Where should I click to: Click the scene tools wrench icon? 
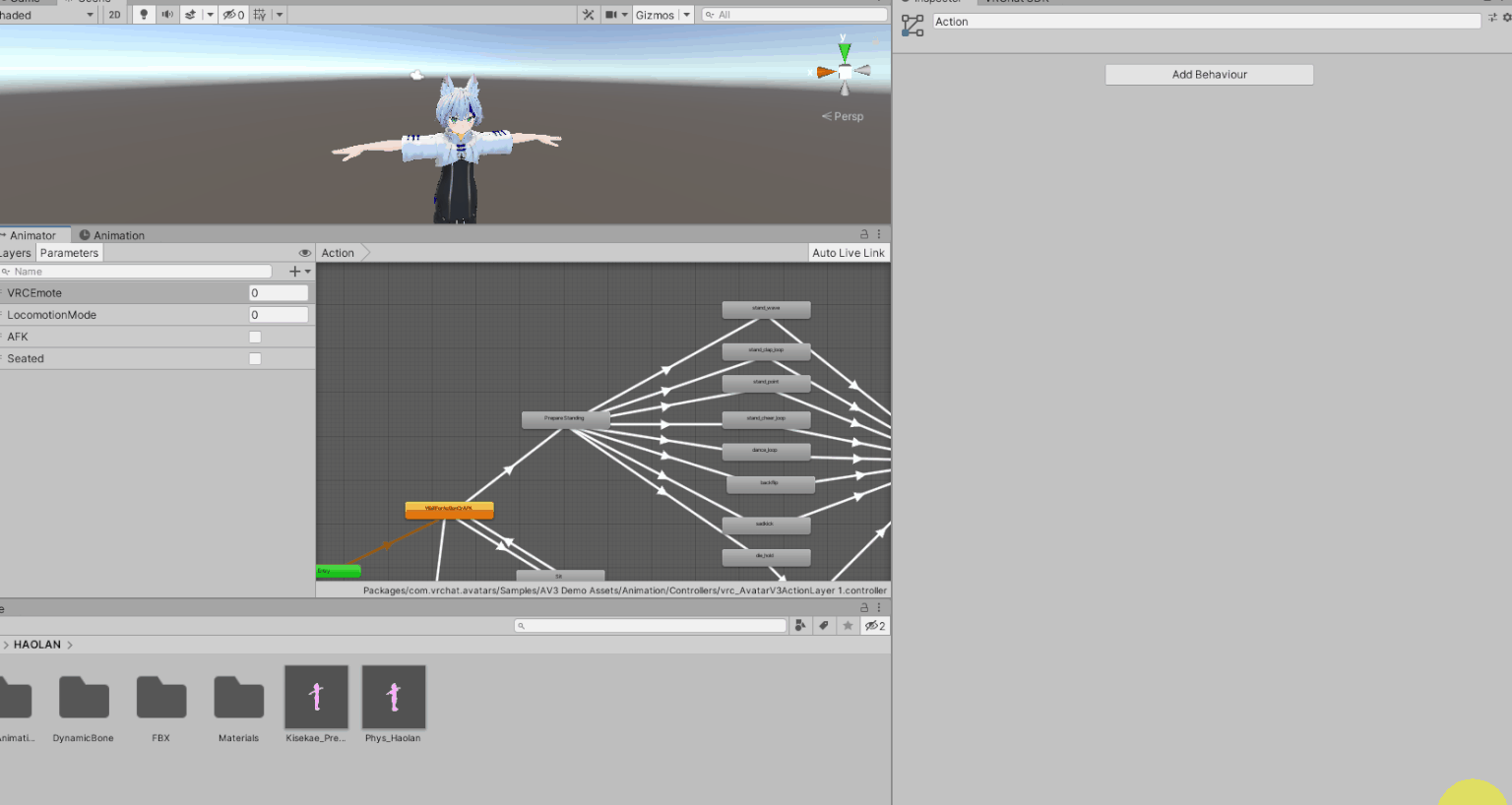tap(589, 15)
